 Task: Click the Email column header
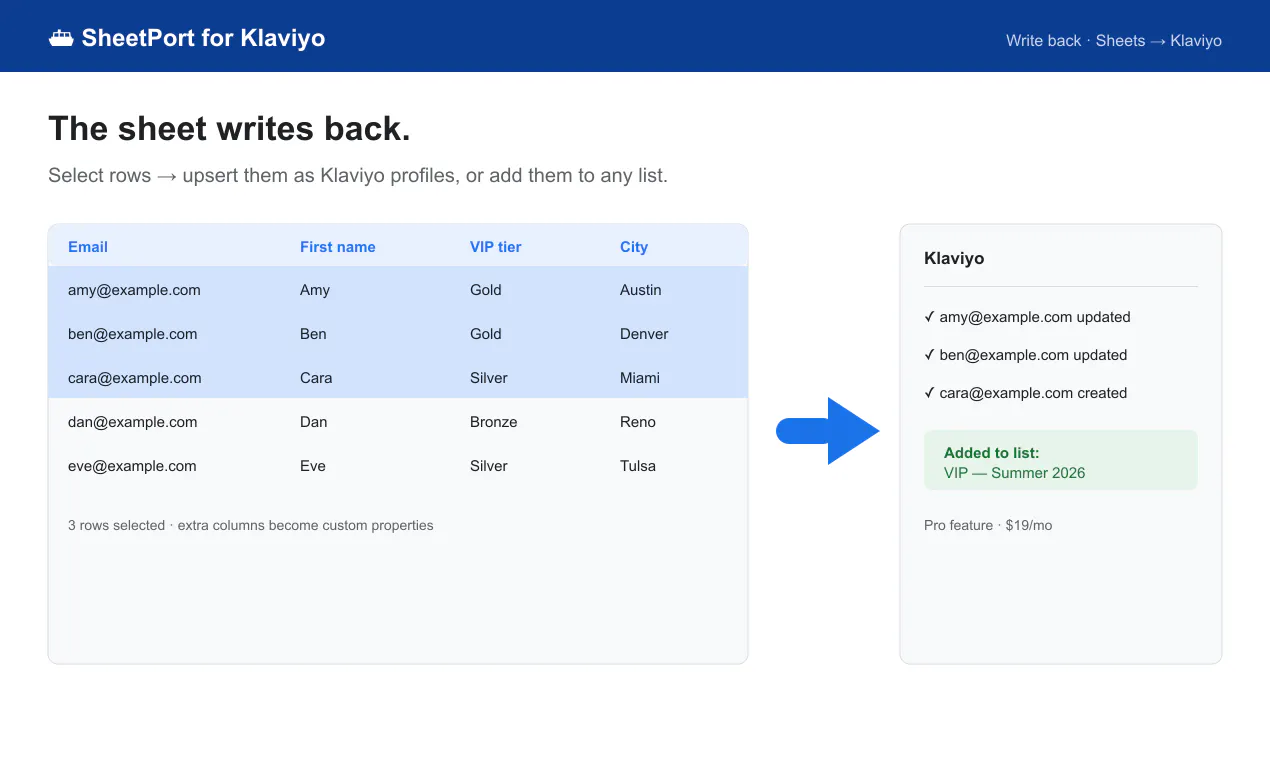pos(88,247)
